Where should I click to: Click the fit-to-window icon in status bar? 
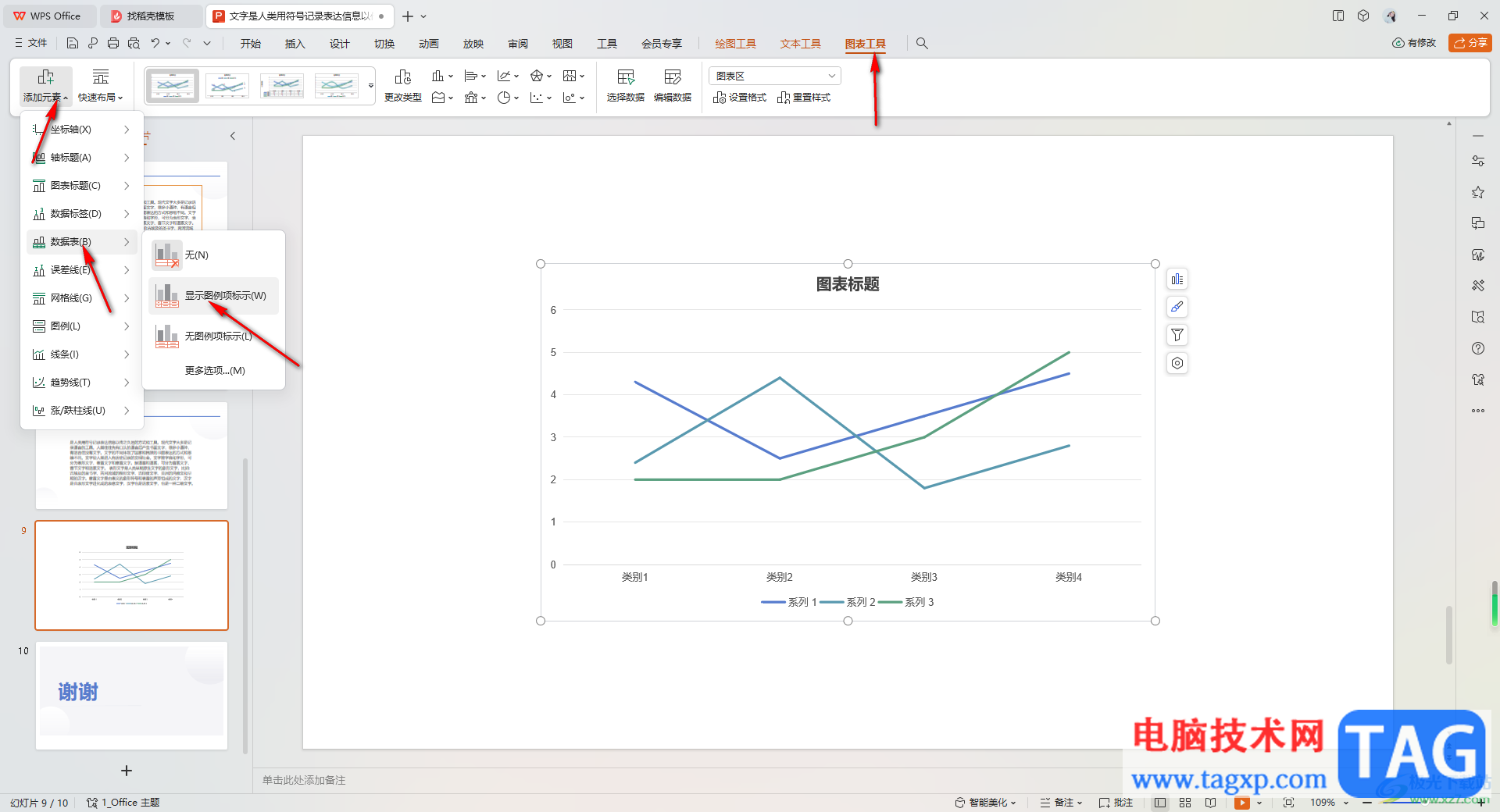coord(1288,803)
